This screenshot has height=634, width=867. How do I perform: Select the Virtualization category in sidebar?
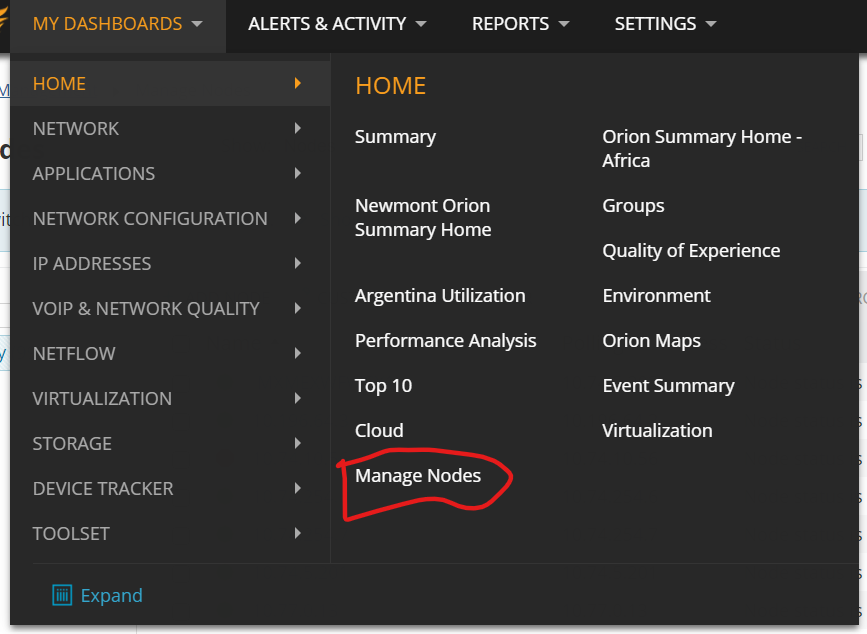click(170, 399)
